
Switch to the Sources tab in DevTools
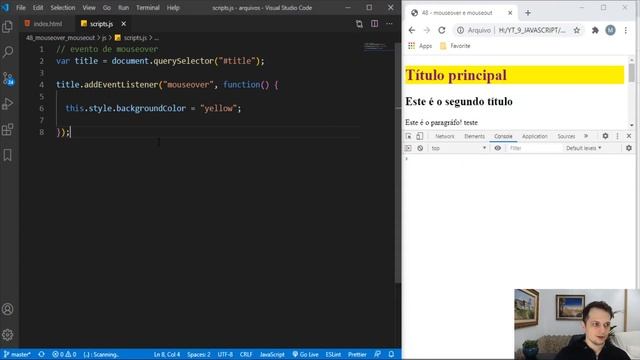[566, 136]
